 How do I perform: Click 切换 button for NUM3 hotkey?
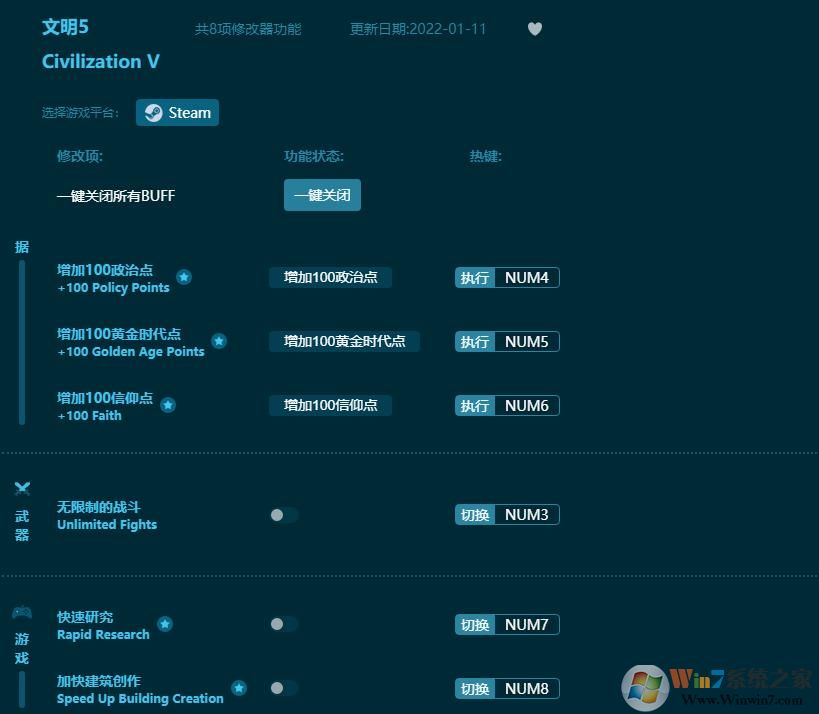[475, 515]
